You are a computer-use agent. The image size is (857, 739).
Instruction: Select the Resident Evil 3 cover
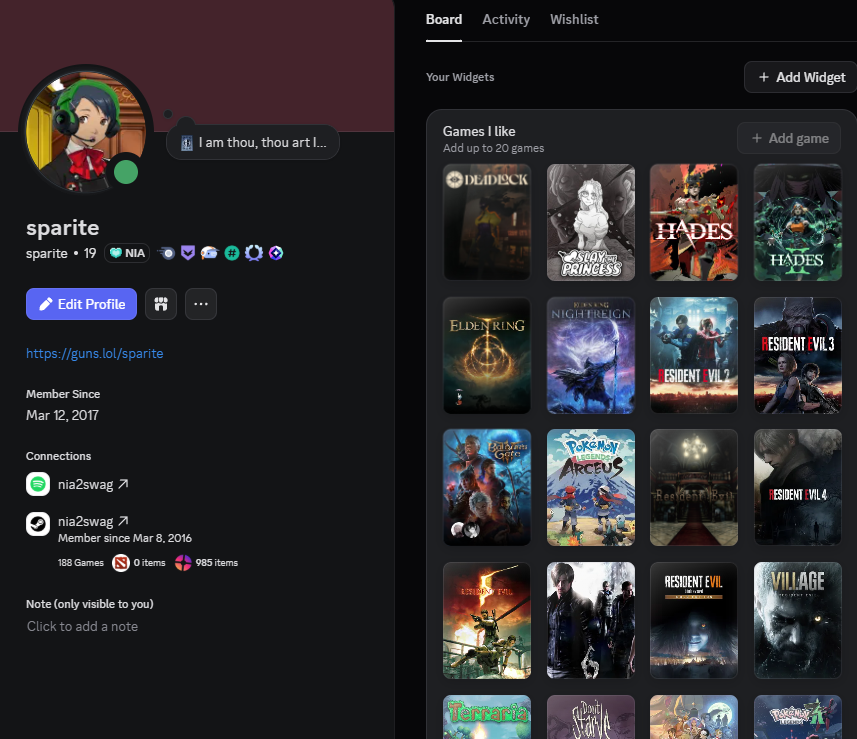click(798, 355)
